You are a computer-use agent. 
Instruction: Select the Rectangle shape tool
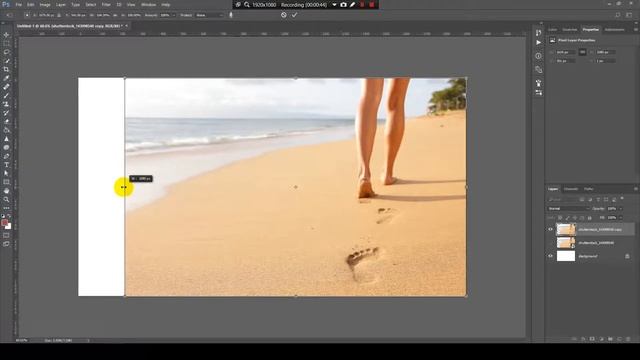[x=6, y=182]
